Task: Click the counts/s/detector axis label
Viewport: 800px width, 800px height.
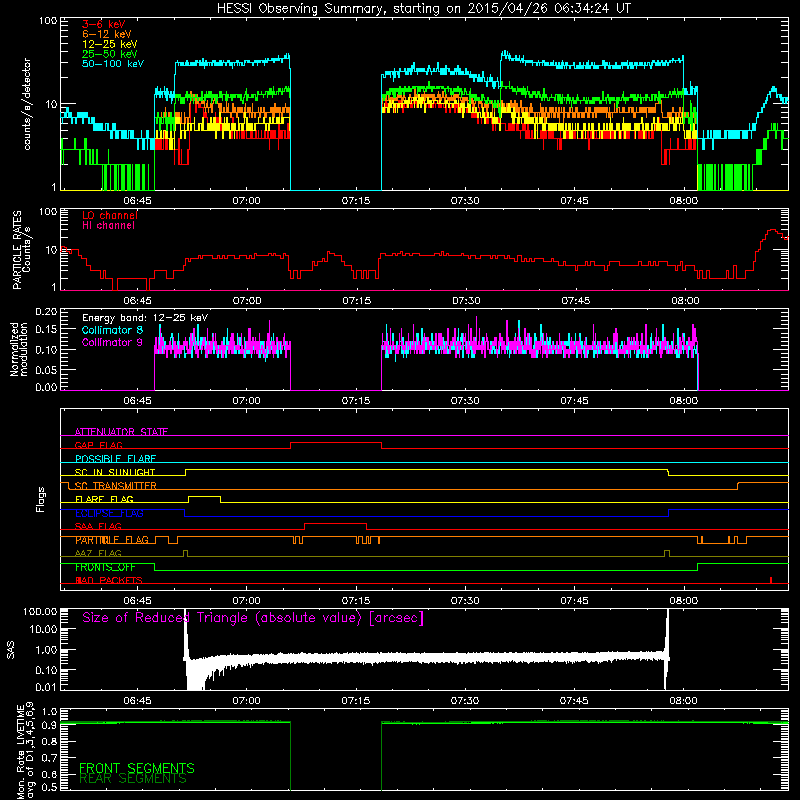Action: (27, 104)
